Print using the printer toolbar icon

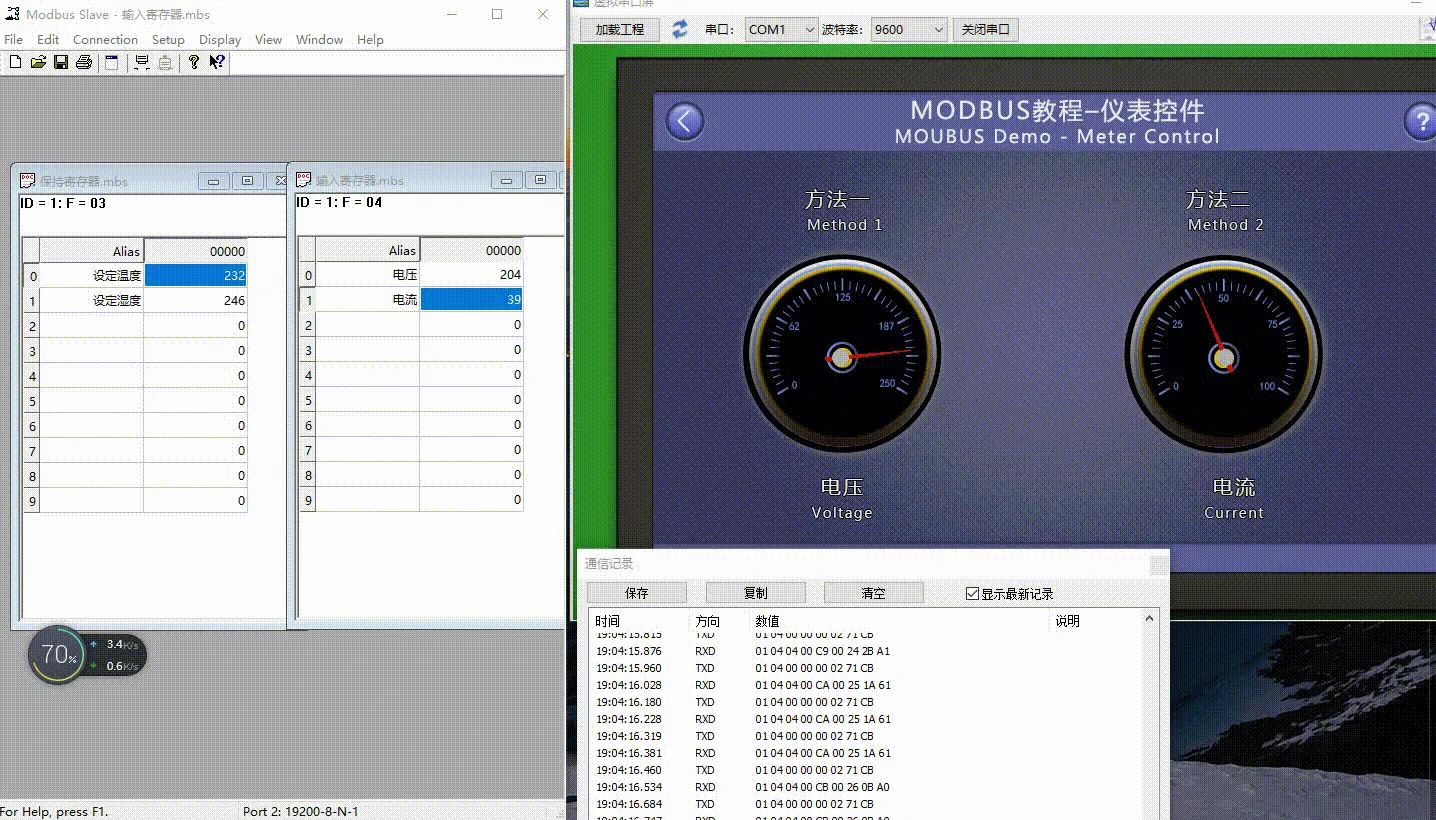coord(85,61)
